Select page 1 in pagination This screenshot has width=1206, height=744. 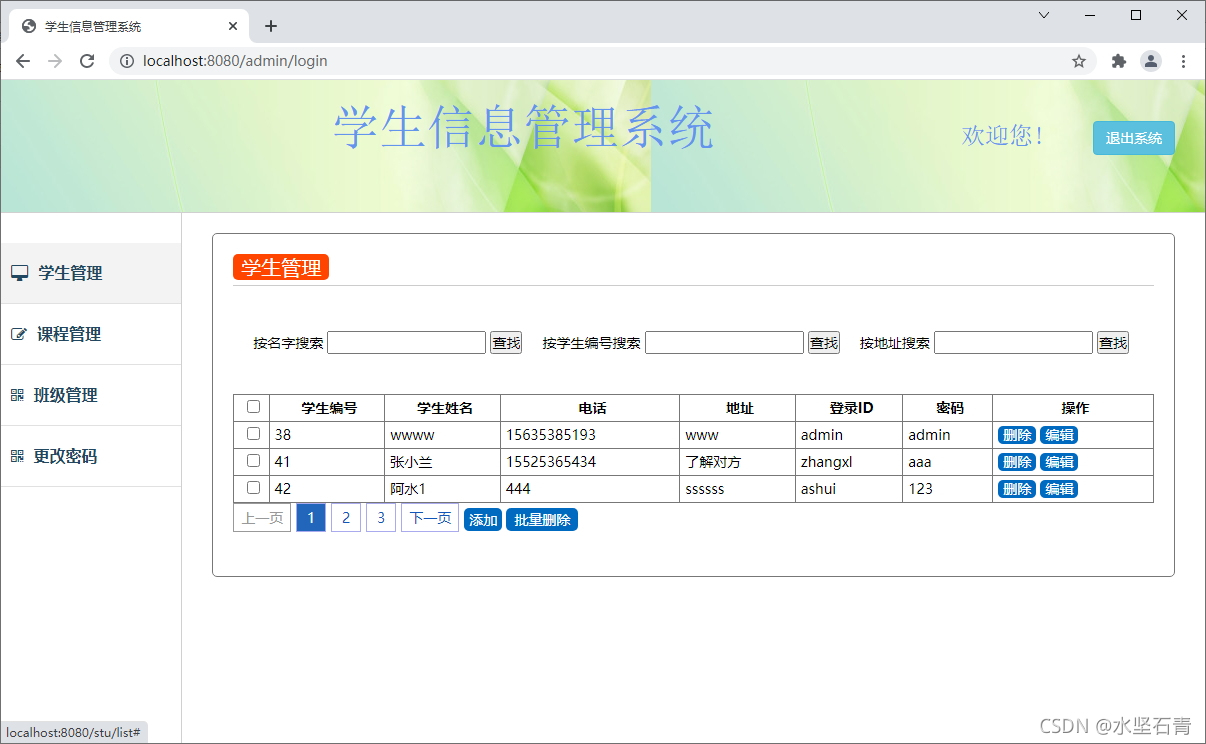(x=311, y=518)
